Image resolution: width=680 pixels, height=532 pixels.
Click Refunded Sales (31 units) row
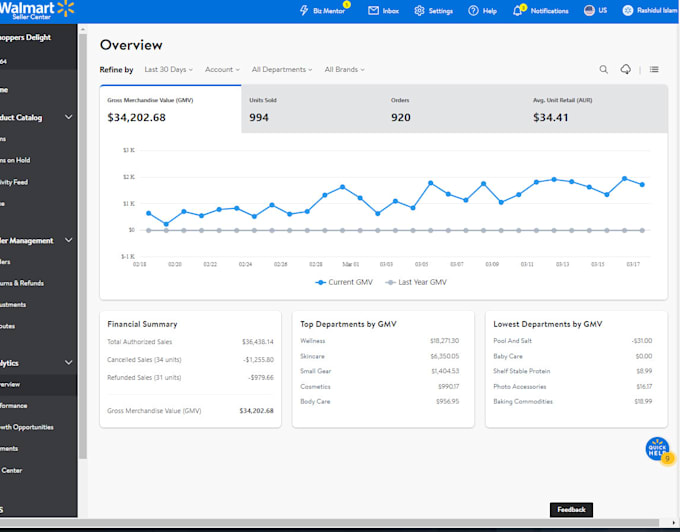point(190,378)
